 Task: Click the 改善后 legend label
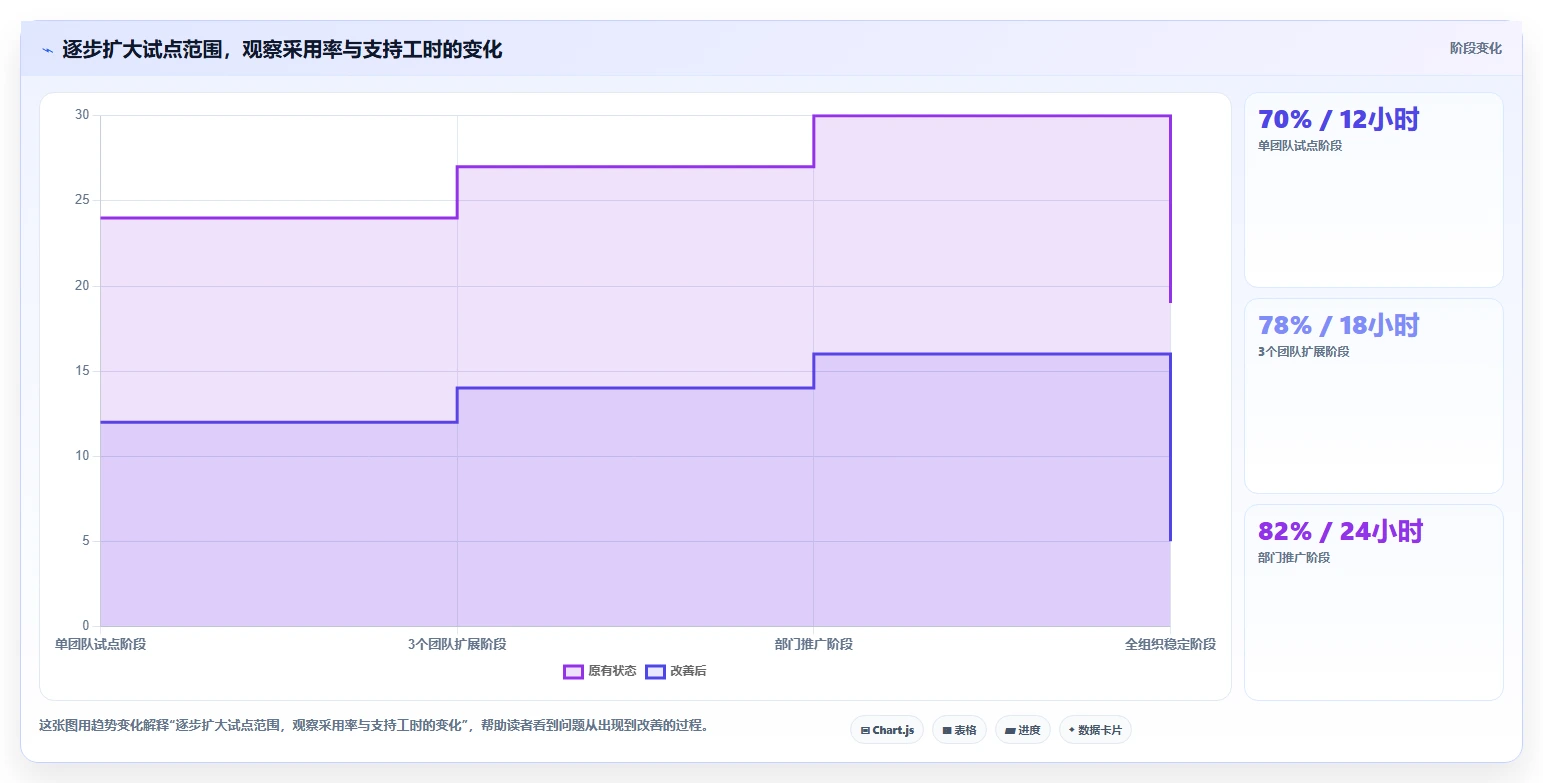pos(688,671)
